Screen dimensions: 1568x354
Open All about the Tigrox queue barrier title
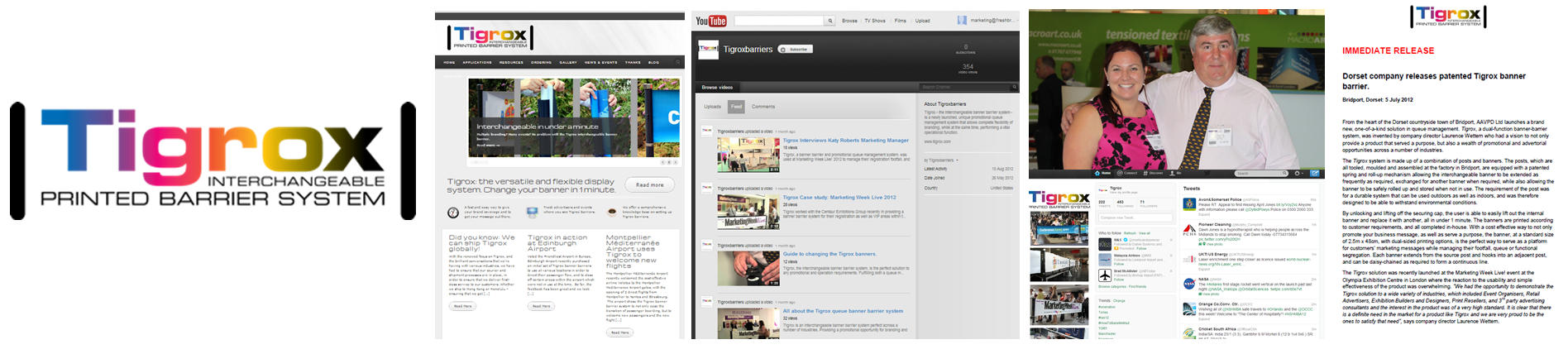coord(843,311)
